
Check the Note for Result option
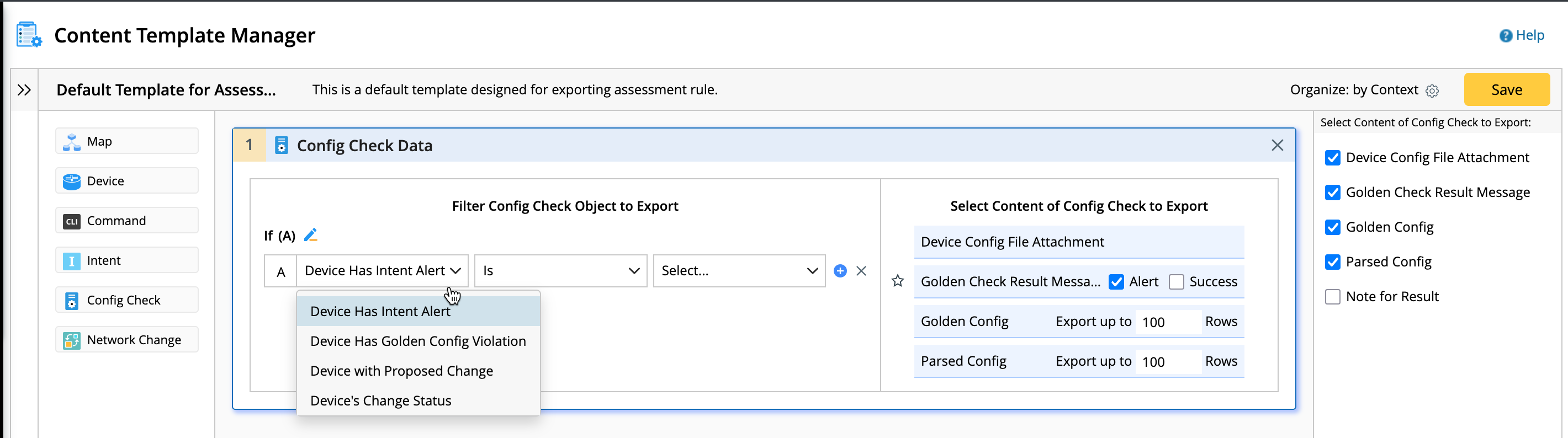pos(1332,297)
